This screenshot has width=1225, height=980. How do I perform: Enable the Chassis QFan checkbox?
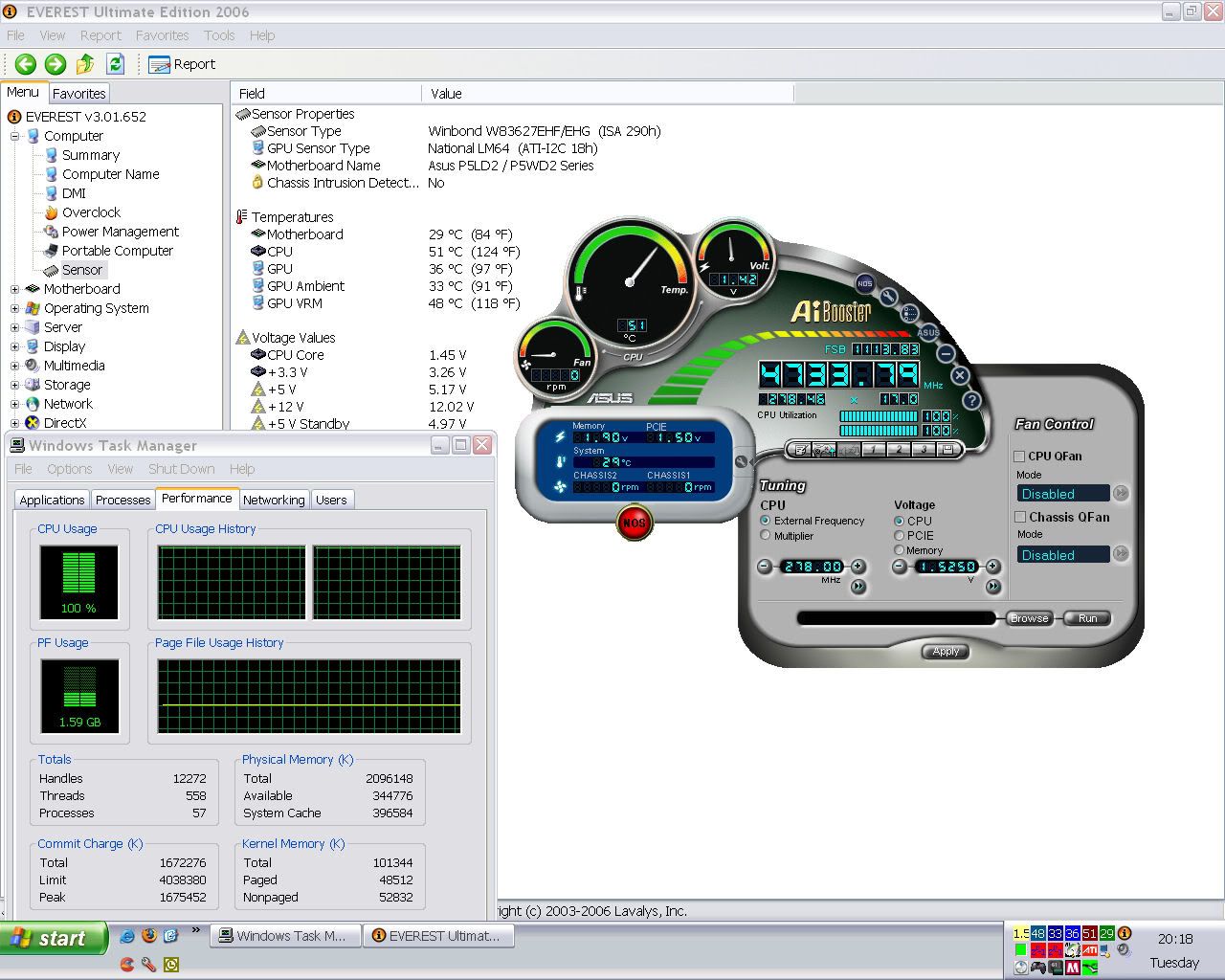point(1020,517)
